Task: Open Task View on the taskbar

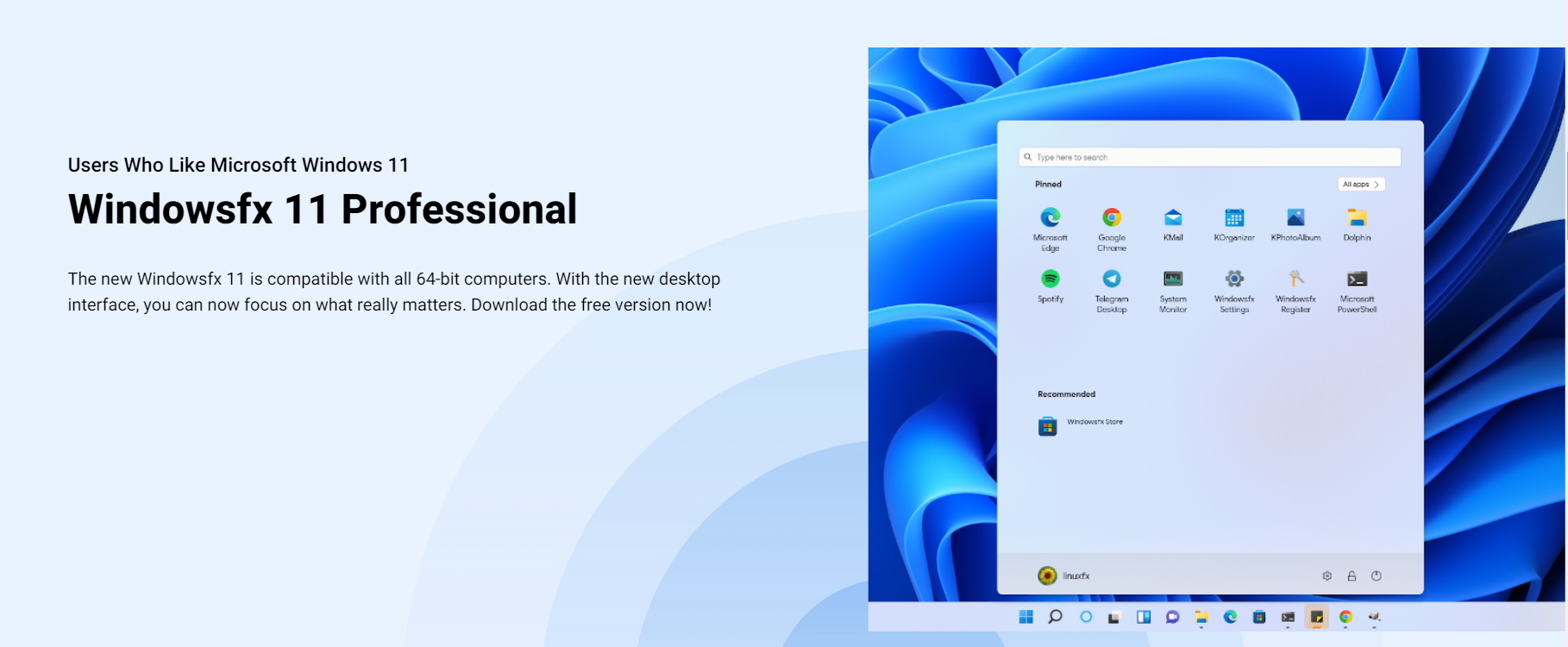Action: (1114, 618)
